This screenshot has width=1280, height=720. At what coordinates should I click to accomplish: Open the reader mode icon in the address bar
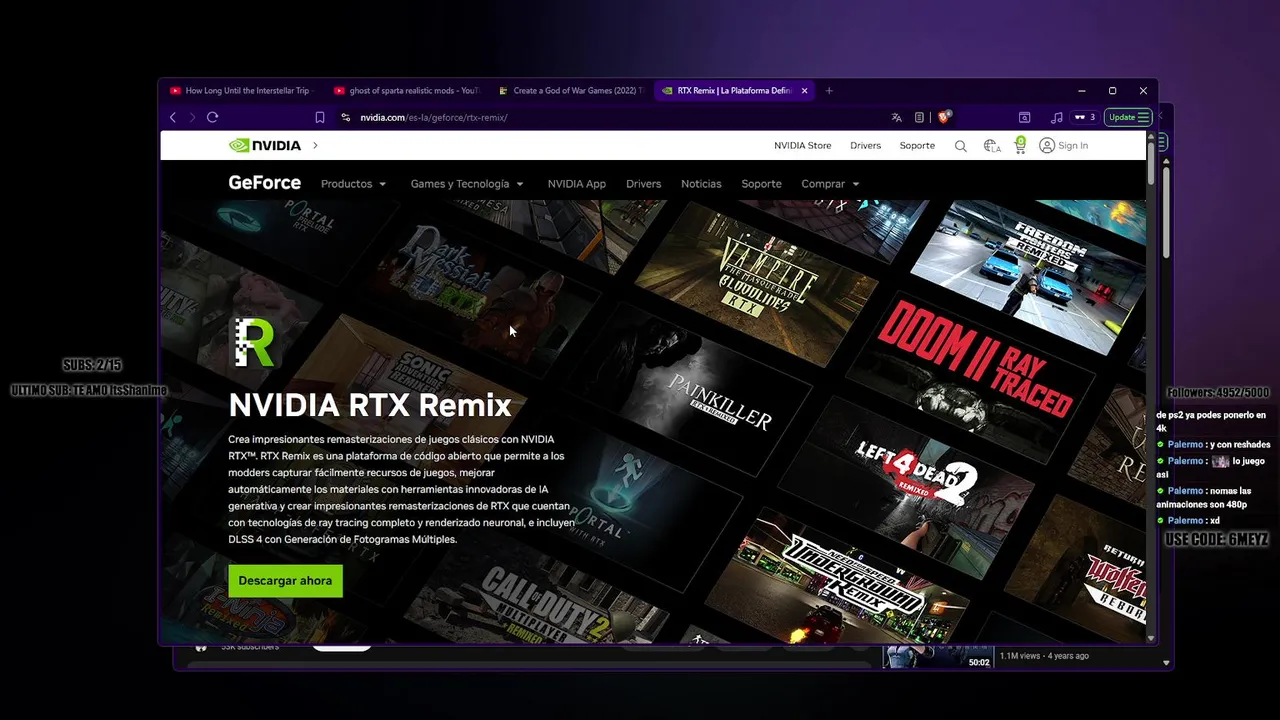pos(920,117)
